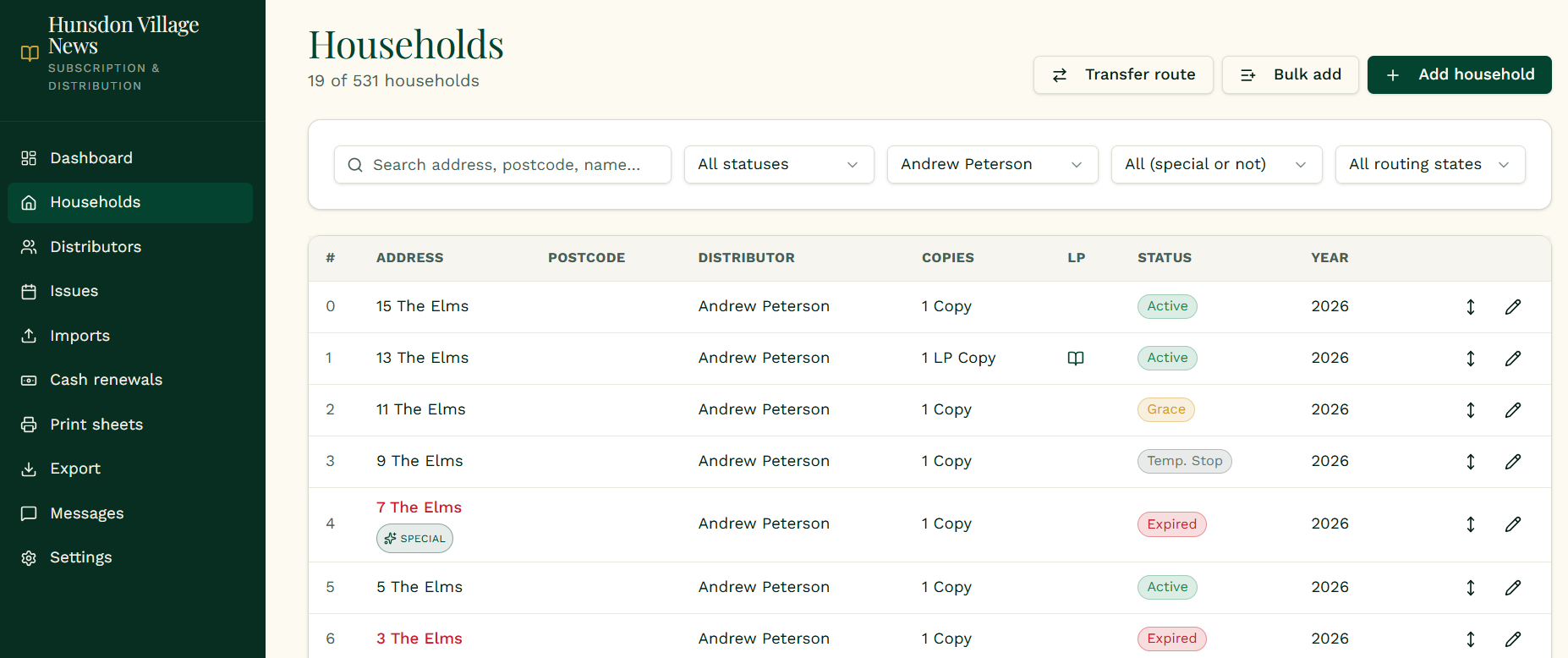Image resolution: width=1568 pixels, height=658 pixels.
Task: Navigate to Imports
Action: 130,336
